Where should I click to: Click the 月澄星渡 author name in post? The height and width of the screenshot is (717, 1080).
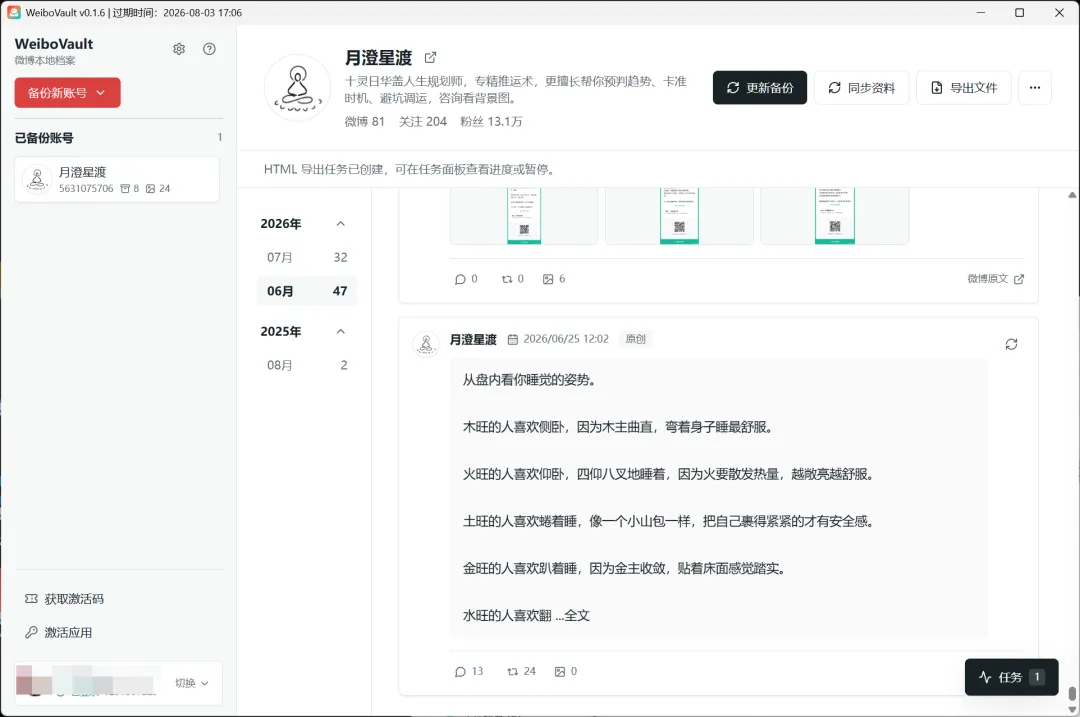(x=473, y=339)
